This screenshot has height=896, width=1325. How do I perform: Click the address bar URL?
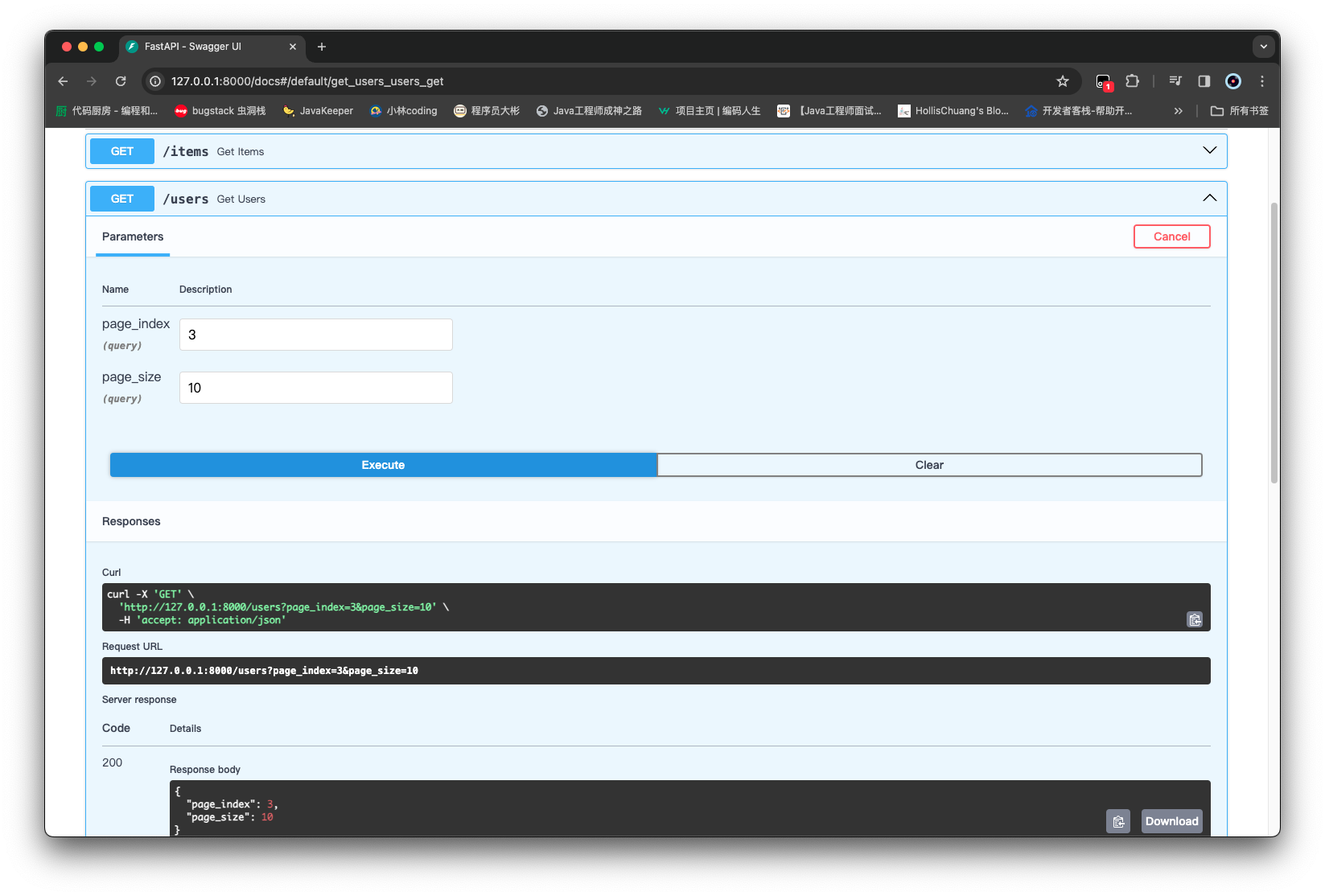point(307,81)
